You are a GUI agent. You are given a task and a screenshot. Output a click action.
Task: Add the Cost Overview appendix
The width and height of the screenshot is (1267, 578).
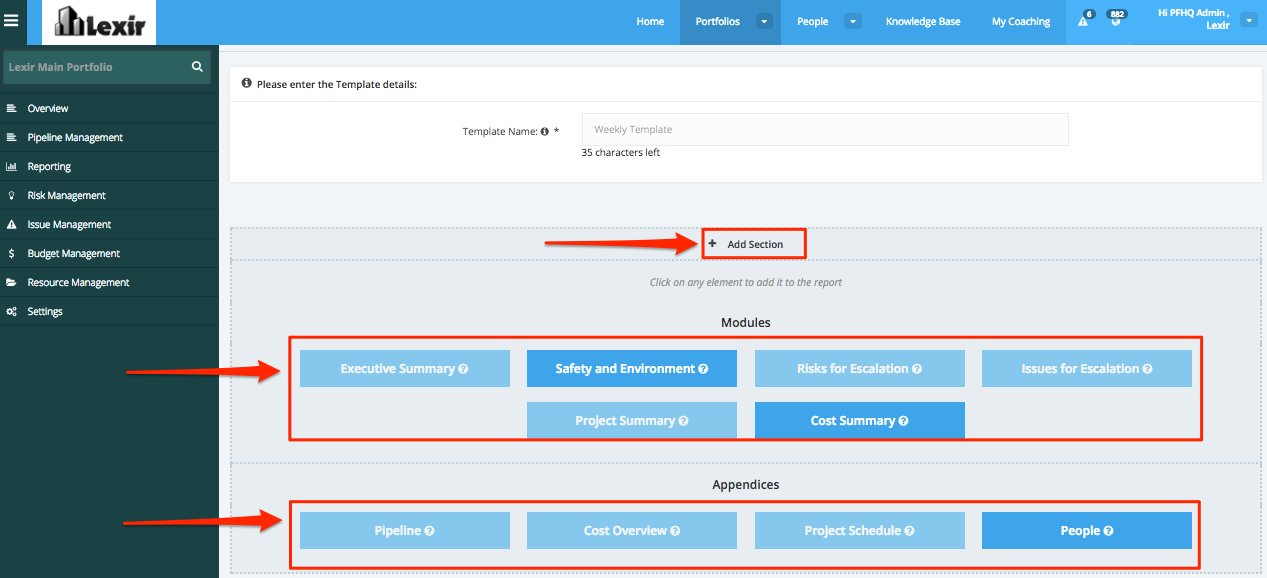click(x=632, y=531)
